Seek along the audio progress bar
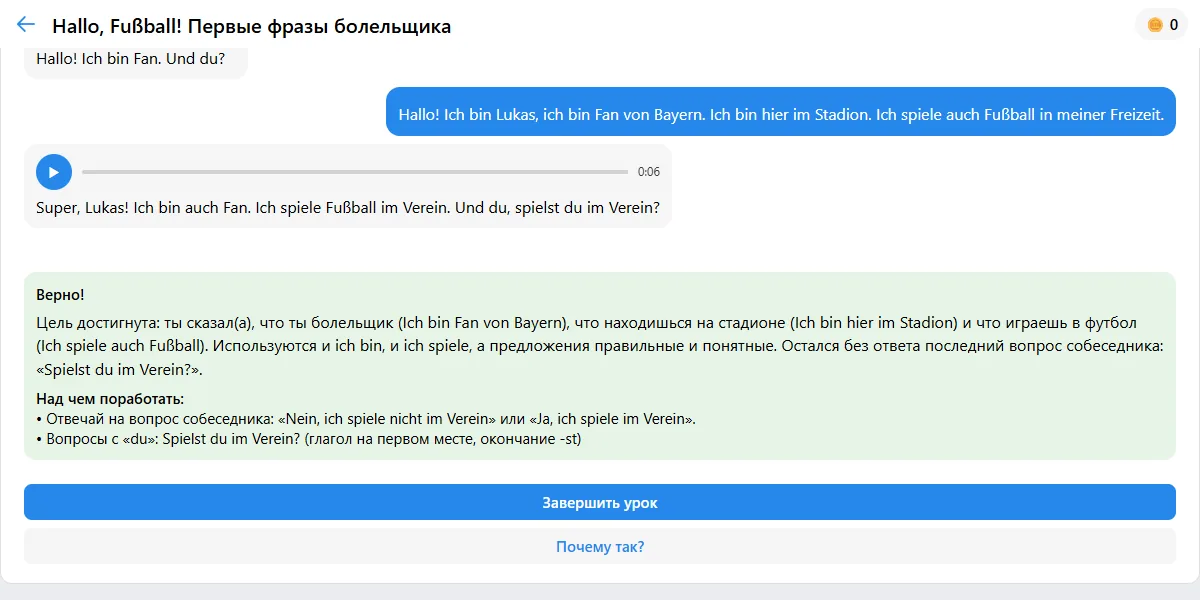Viewport: 1200px width, 600px height. click(x=355, y=172)
